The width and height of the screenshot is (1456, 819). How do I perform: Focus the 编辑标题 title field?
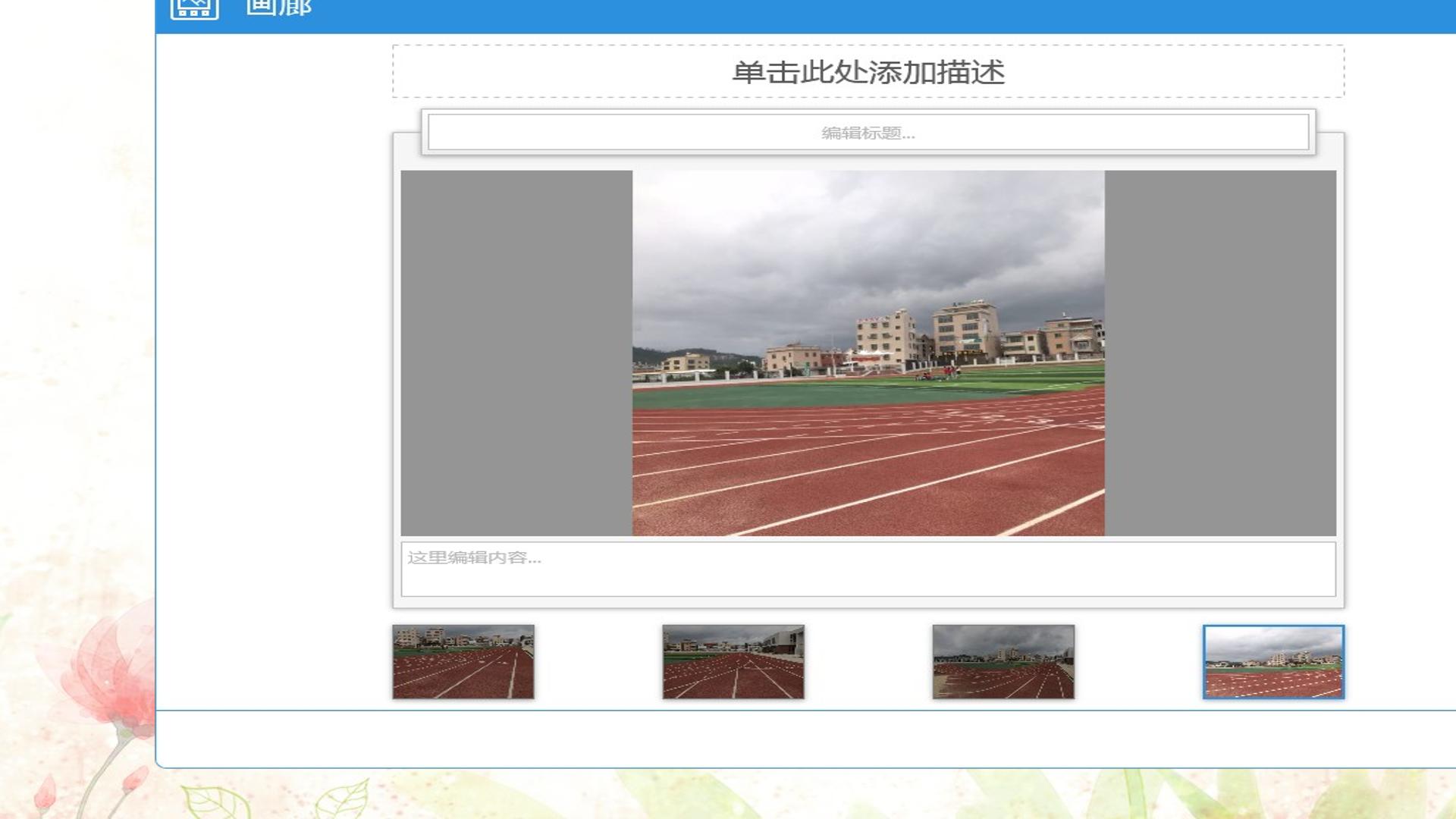(x=868, y=133)
